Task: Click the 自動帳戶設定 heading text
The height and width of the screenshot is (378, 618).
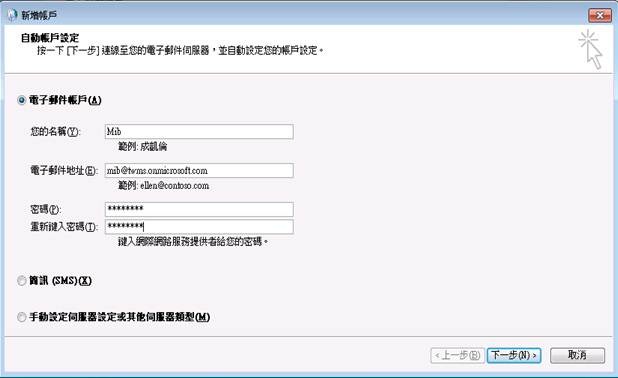Action: [x=50, y=38]
